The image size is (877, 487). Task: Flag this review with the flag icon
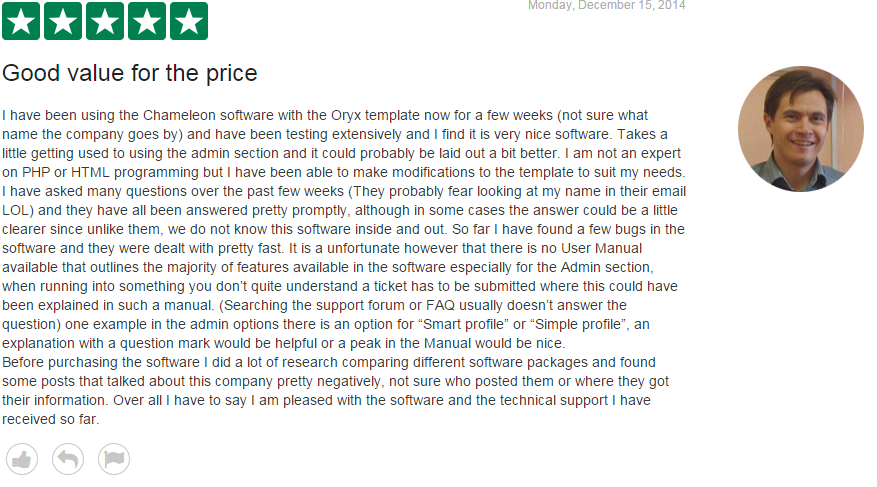click(114, 459)
